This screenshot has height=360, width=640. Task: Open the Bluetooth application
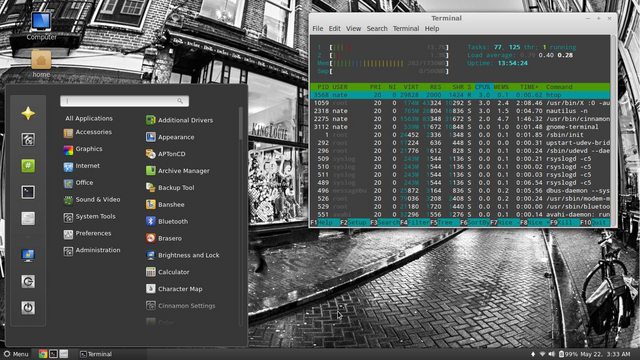coord(167,221)
